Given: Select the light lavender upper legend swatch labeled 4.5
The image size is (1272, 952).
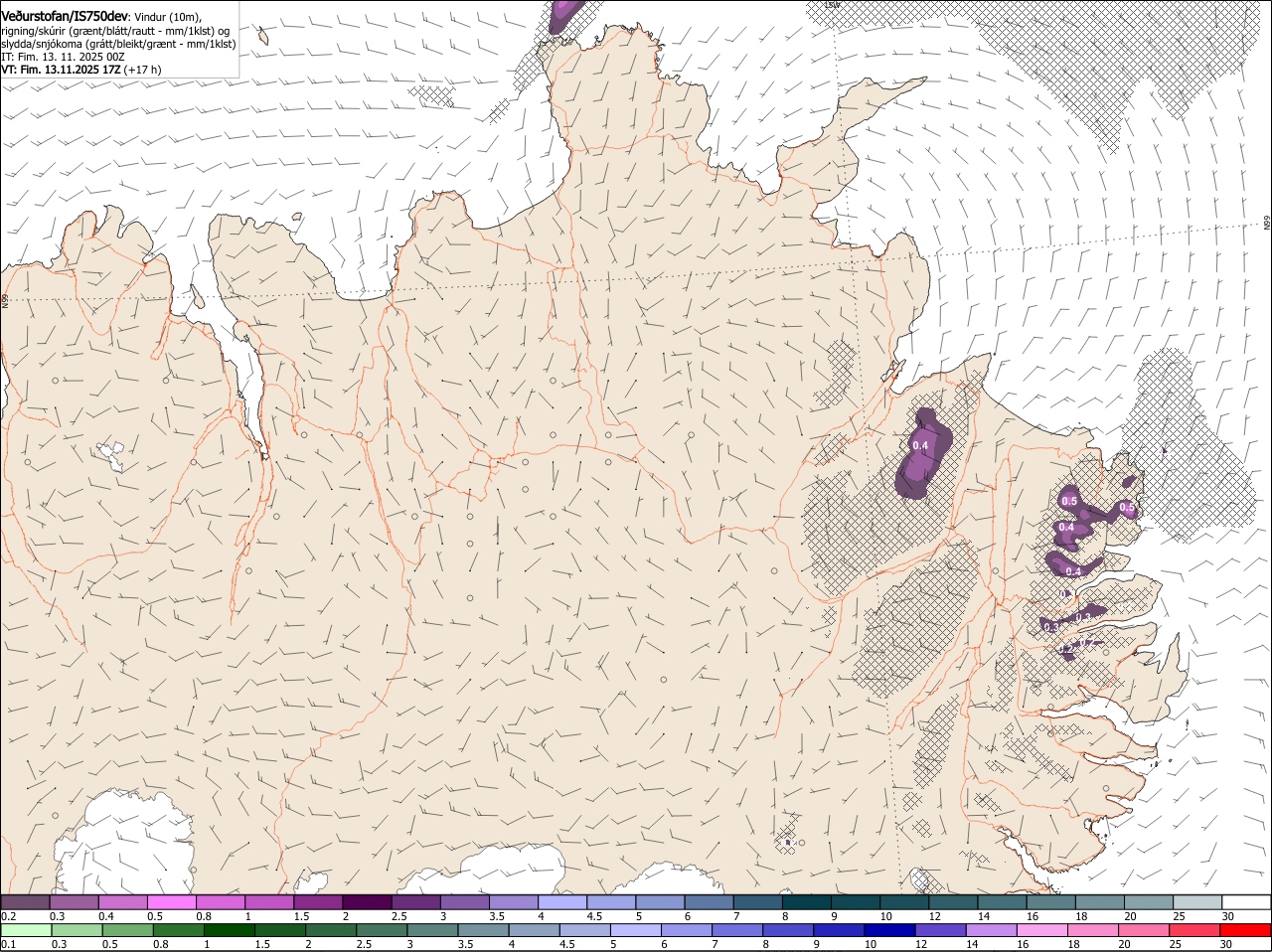Looking at the screenshot, I should (x=611, y=901).
